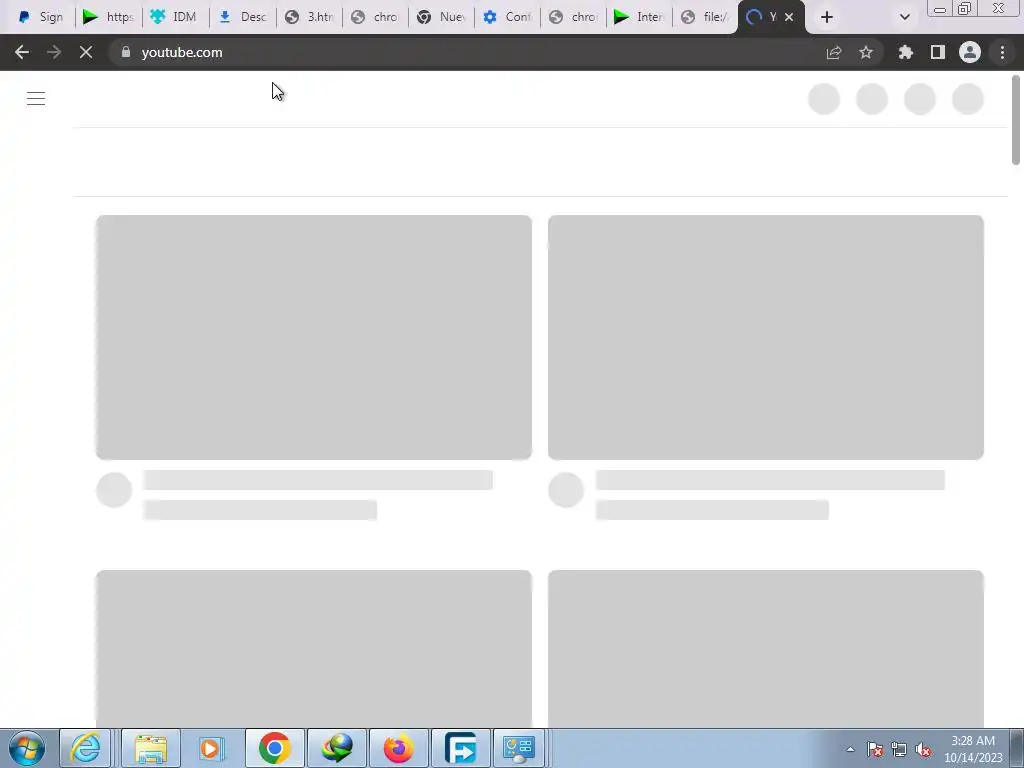Expand the tab search dropdown

[x=904, y=17]
